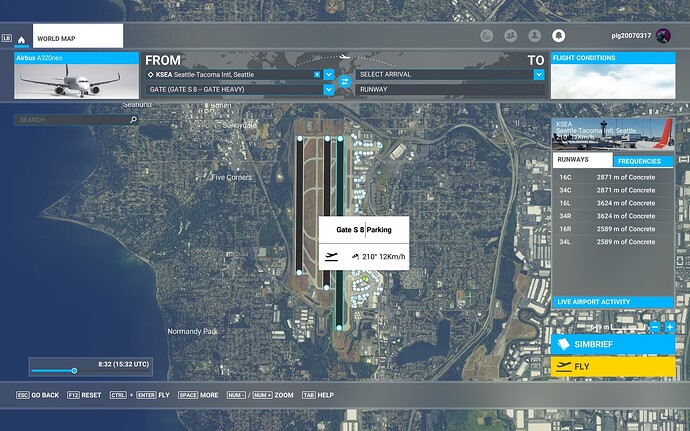Expand the departure airport dropdown
Screen dimensions: 690x431
328,74
